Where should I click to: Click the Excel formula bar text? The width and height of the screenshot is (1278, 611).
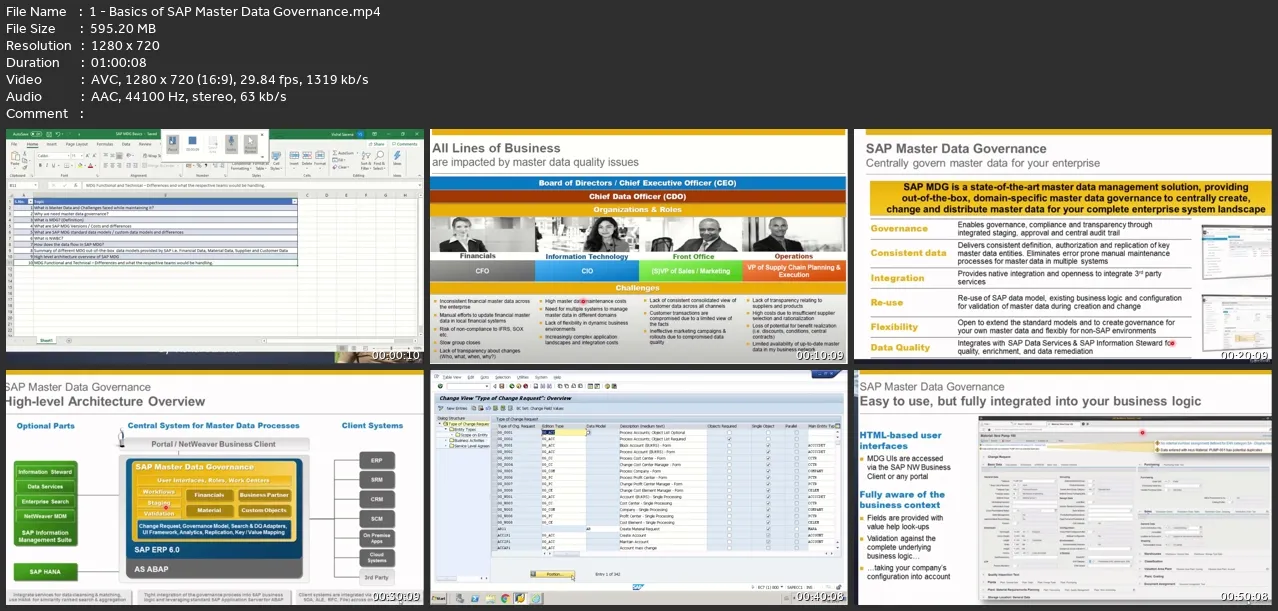point(175,185)
